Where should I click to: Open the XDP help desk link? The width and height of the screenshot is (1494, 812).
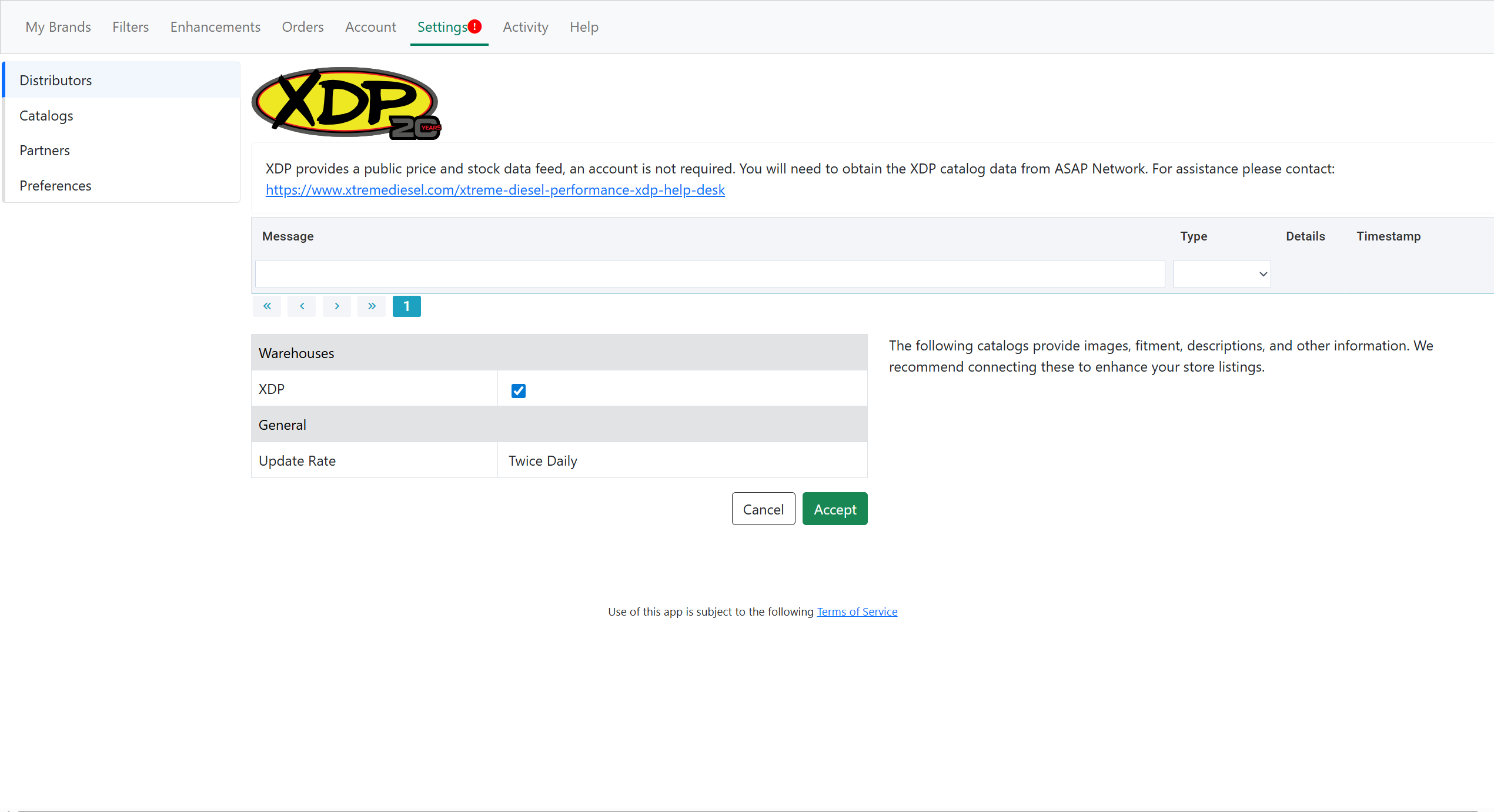click(x=495, y=190)
